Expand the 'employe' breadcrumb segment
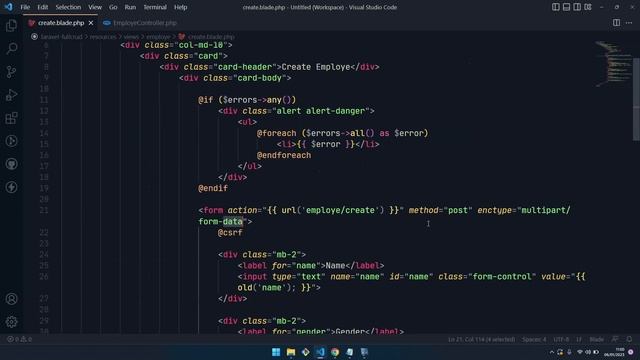Viewport: 640px width, 360px height. (158, 37)
